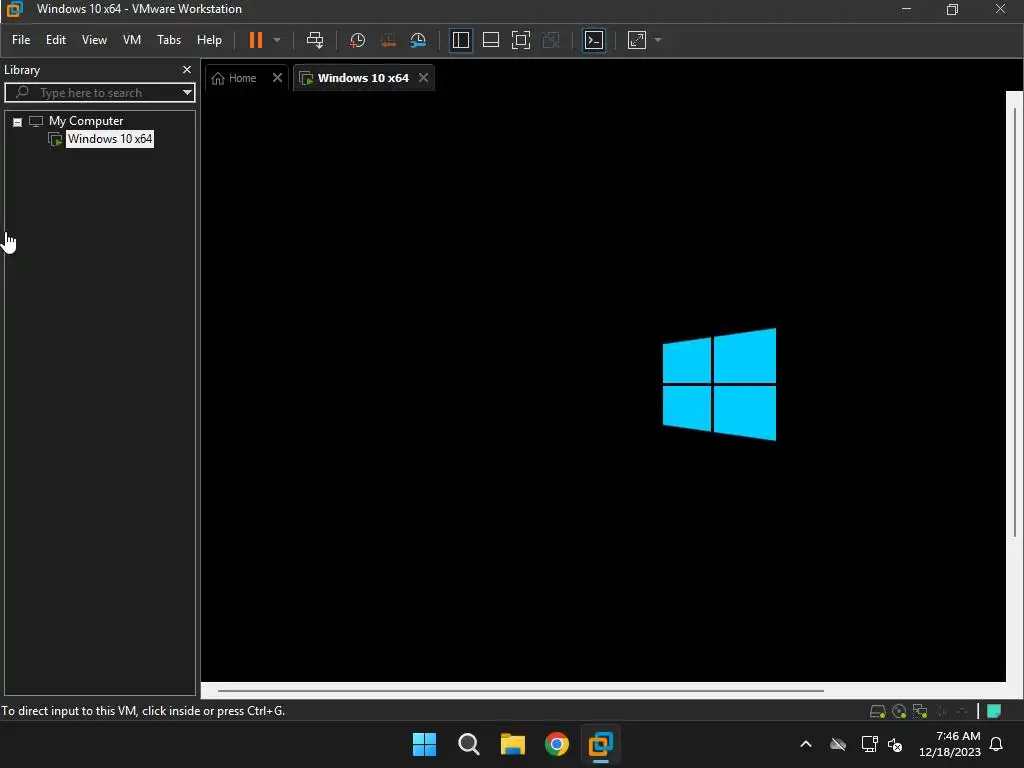Toggle the console view button
1024x768 pixels.
coord(594,40)
